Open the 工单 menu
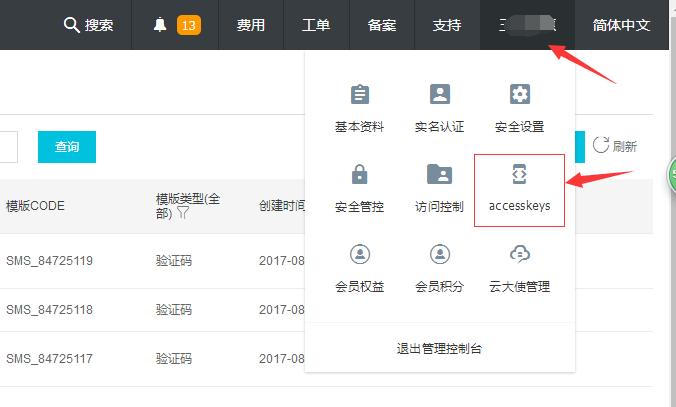 pos(316,25)
